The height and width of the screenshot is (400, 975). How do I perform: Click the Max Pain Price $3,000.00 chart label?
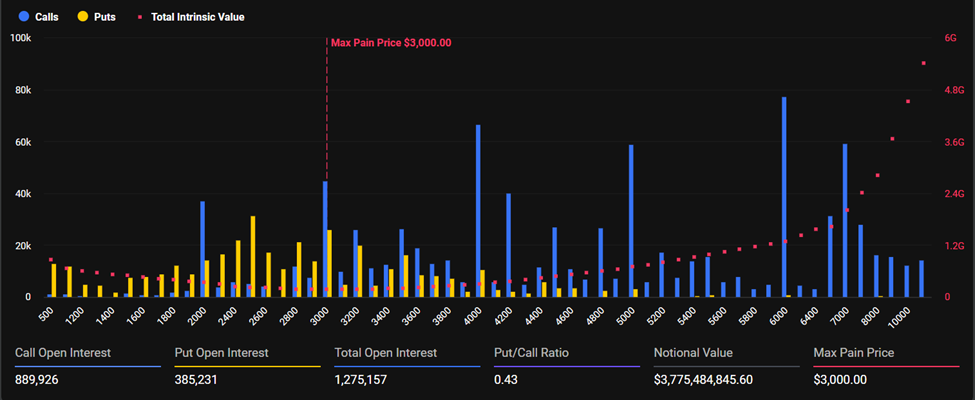391,43
